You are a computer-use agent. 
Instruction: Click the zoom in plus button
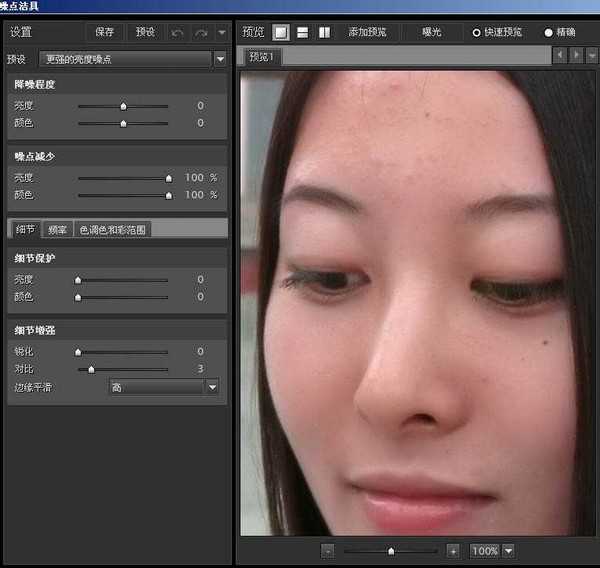(453, 551)
